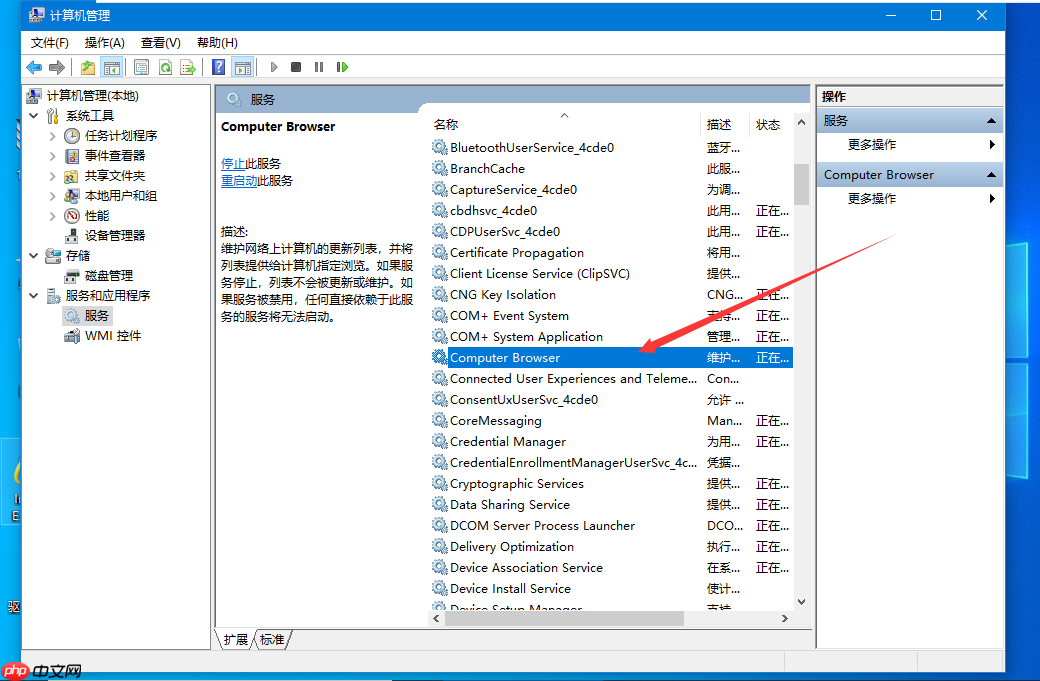Click the Stop service square icon
1040x681 pixels.
296,67
